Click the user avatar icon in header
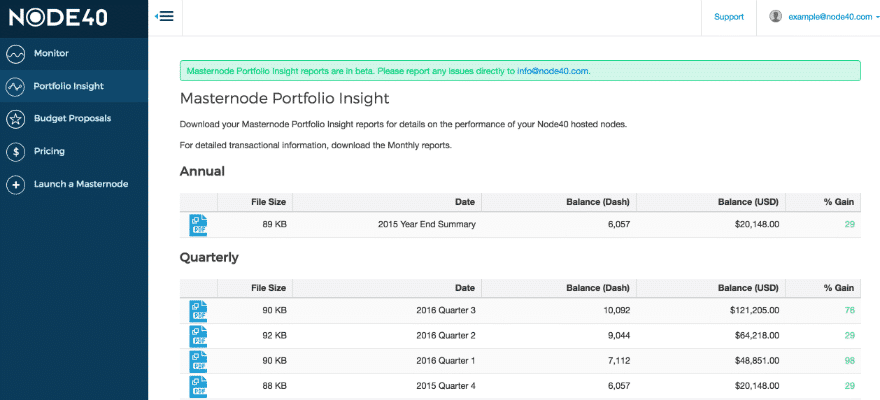Image resolution: width=880 pixels, height=400 pixels. (776, 17)
